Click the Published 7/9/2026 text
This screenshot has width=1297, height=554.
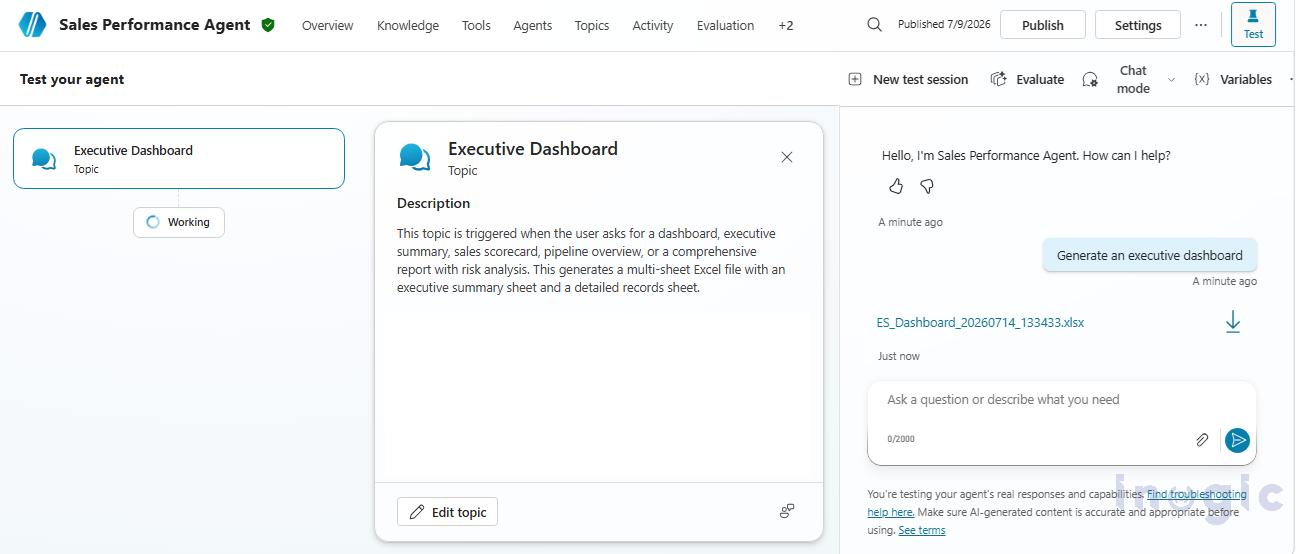tap(944, 24)
